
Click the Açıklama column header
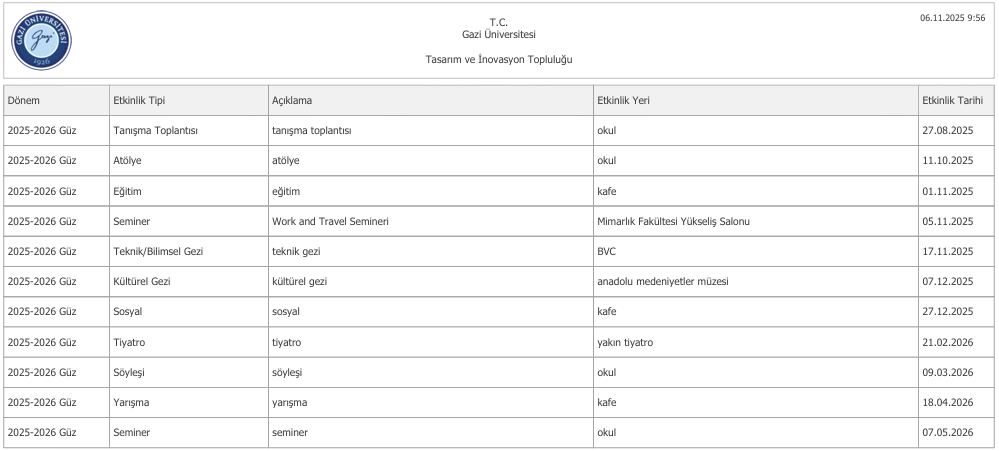(292, 100)
